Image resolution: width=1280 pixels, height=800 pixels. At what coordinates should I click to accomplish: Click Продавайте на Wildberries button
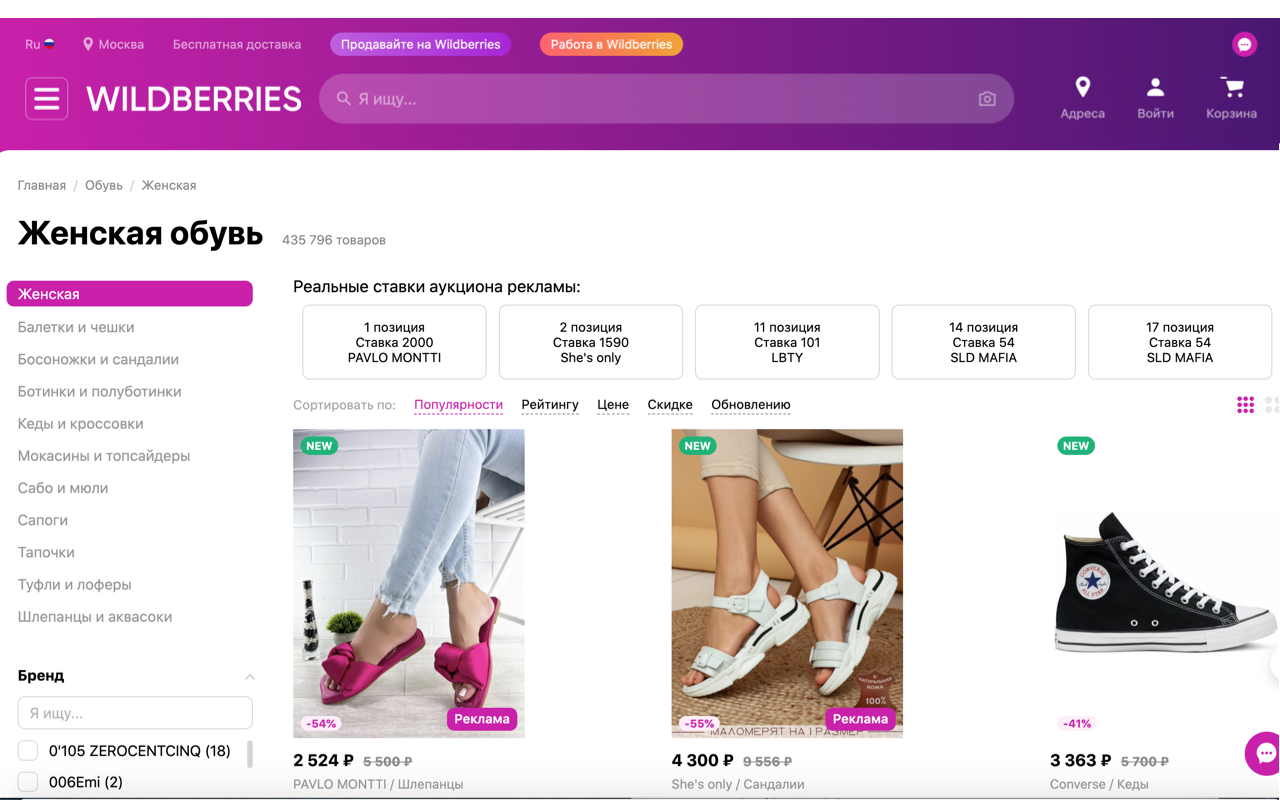[x=420, y=44]
